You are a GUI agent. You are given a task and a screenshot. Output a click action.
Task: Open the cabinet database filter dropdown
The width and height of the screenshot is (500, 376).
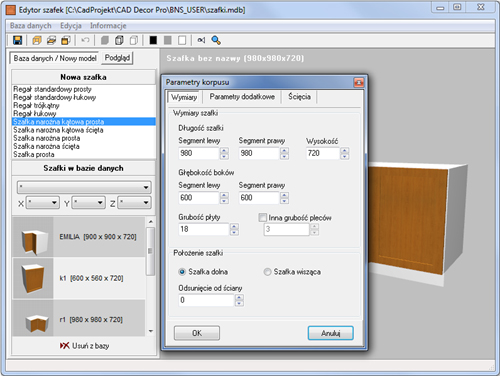pyautogui.click(x=84, y=187)
